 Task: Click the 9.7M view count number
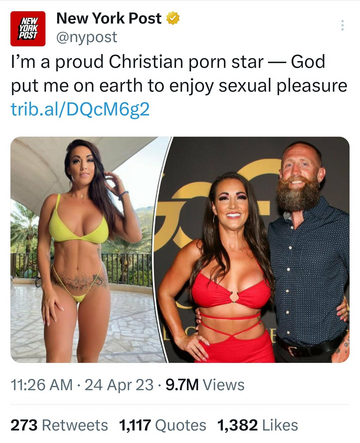182,385
